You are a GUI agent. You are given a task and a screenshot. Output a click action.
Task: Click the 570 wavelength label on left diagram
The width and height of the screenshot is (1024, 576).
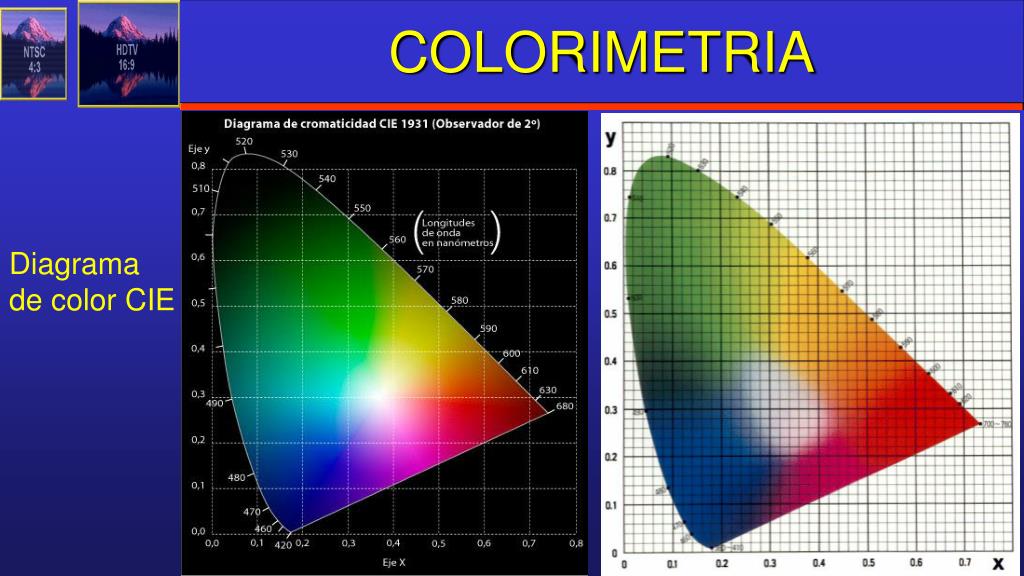pyautogui.click(x=425, y=269)
